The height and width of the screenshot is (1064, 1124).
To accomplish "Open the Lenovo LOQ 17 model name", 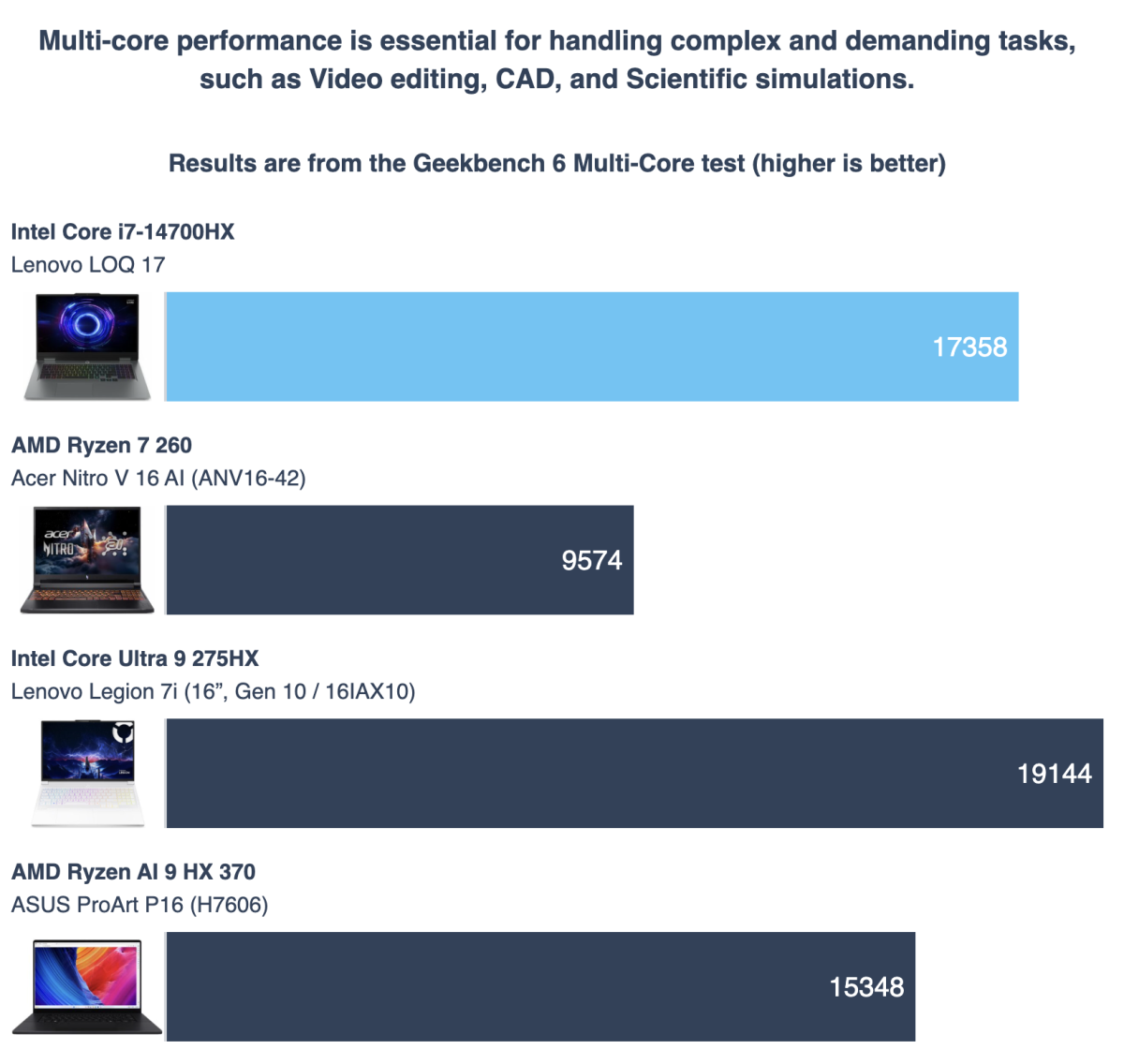I will (88, 265).
